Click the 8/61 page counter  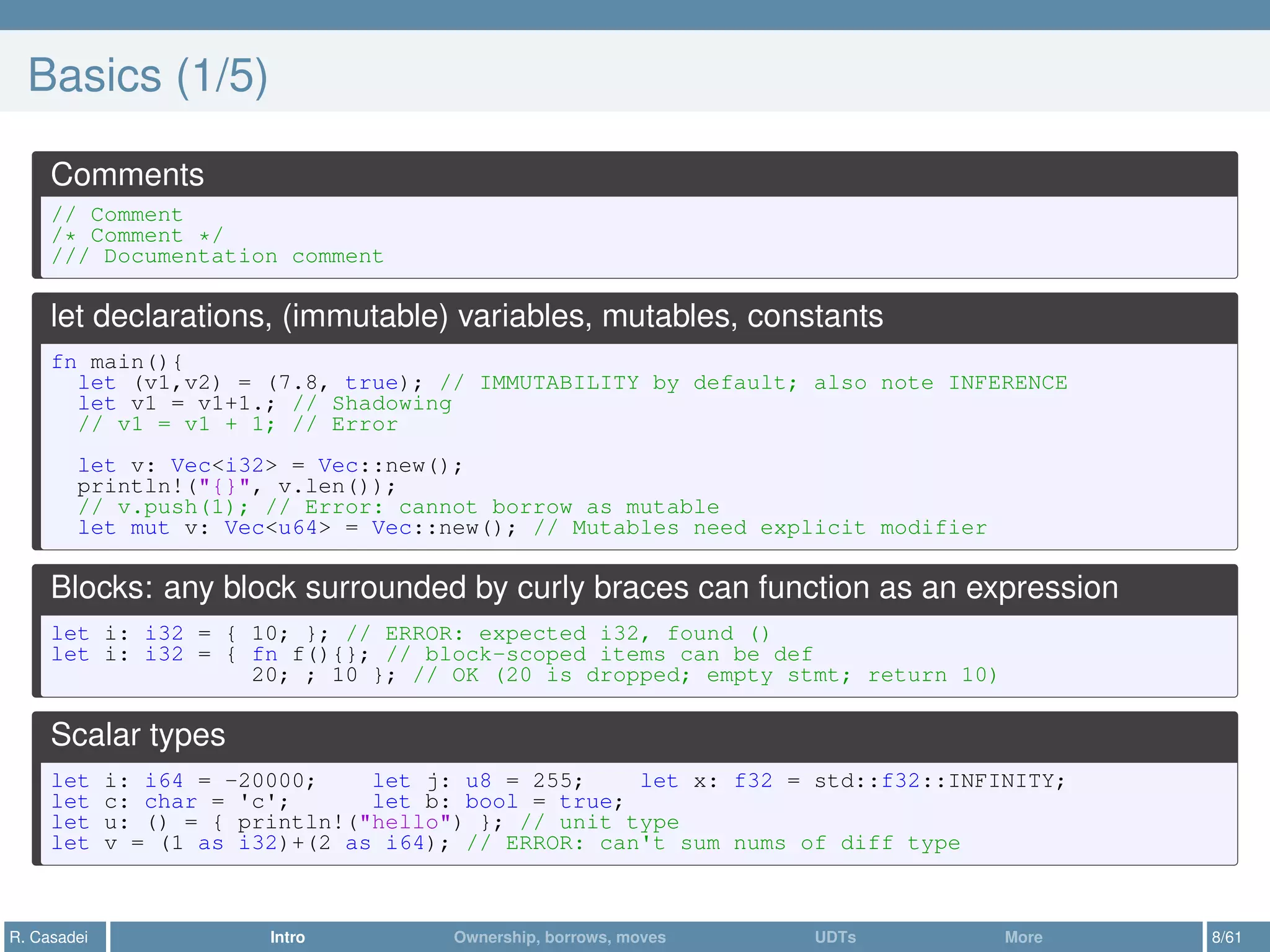(1226, 937)
